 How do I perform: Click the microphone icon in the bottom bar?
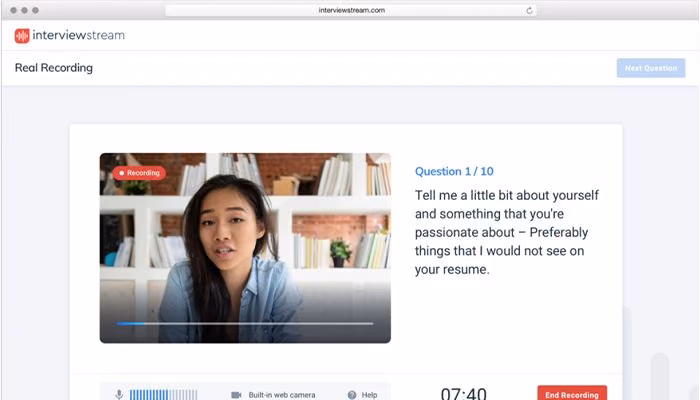tap(119, 395)
